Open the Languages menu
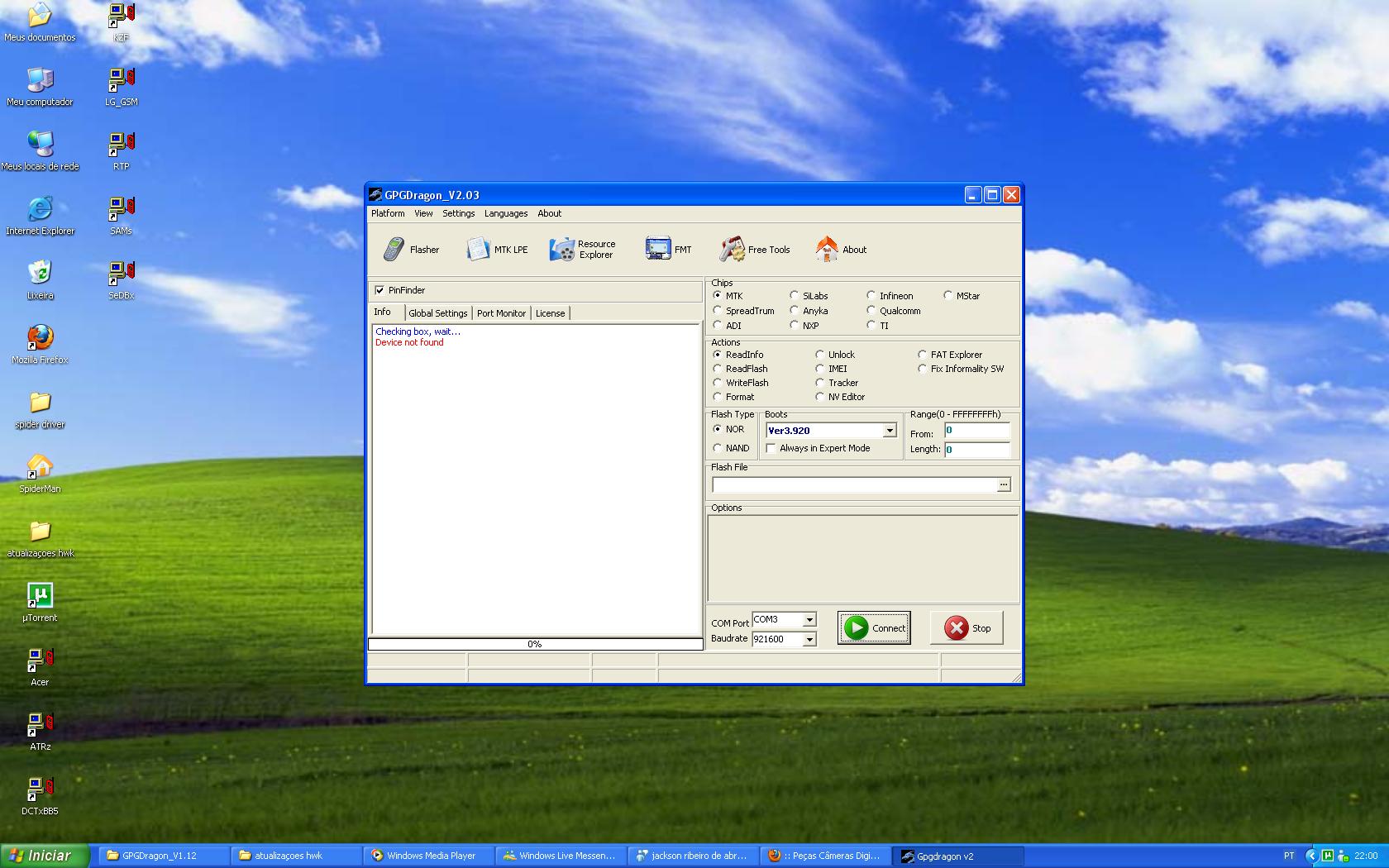This screenshot has height=868, width=1389. [505, 213]
